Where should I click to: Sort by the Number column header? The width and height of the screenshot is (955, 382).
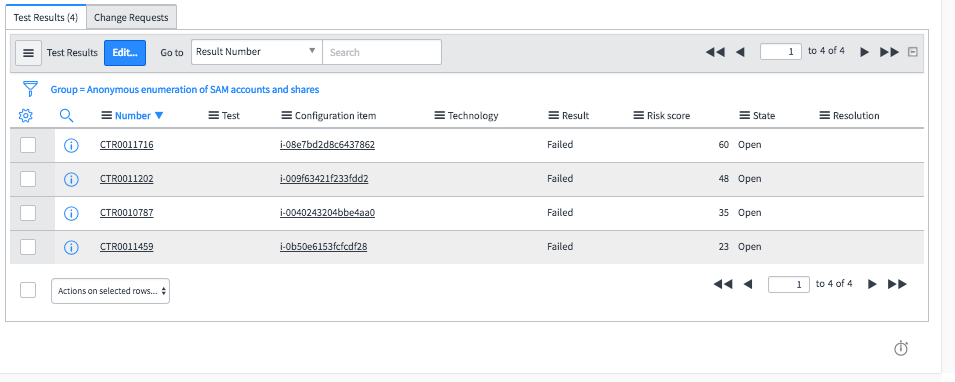[x=133, y=115]
